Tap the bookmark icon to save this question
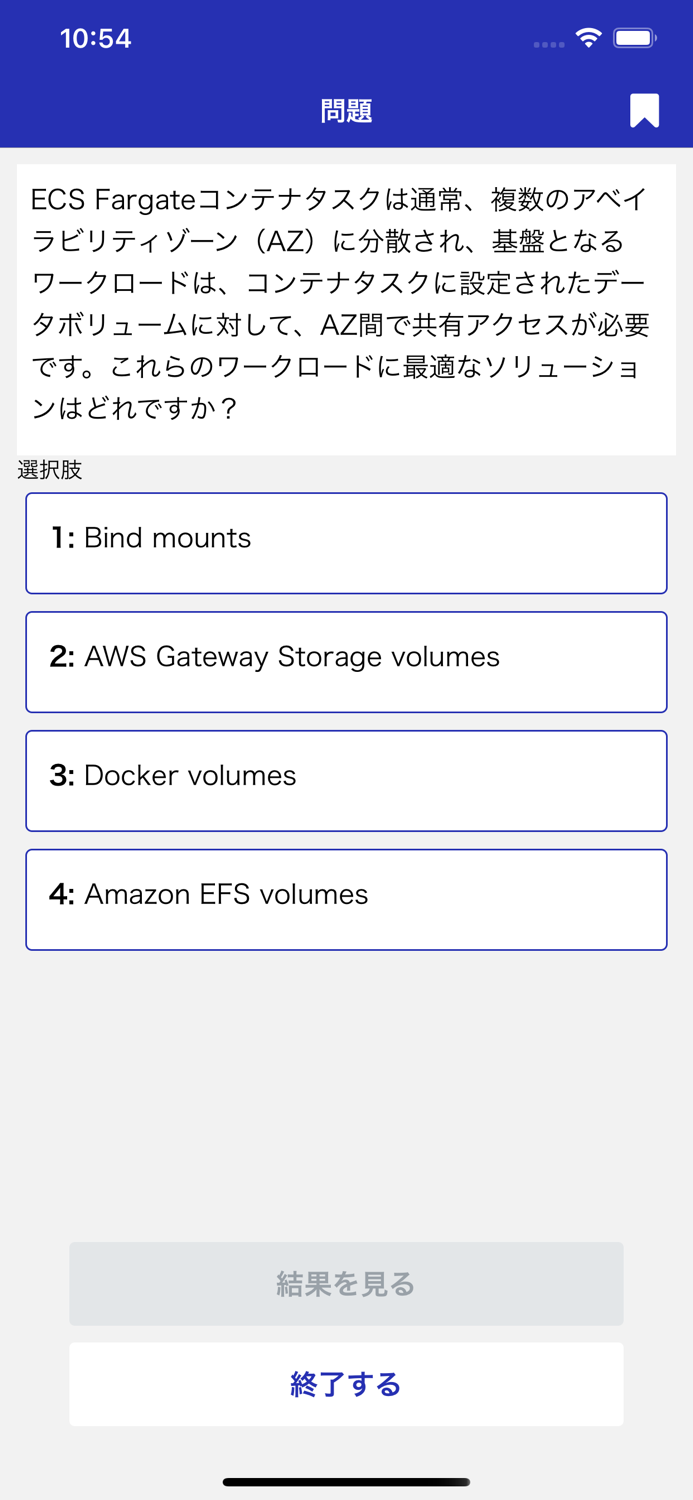This screenshot has height=1500, width=693. 644,110
